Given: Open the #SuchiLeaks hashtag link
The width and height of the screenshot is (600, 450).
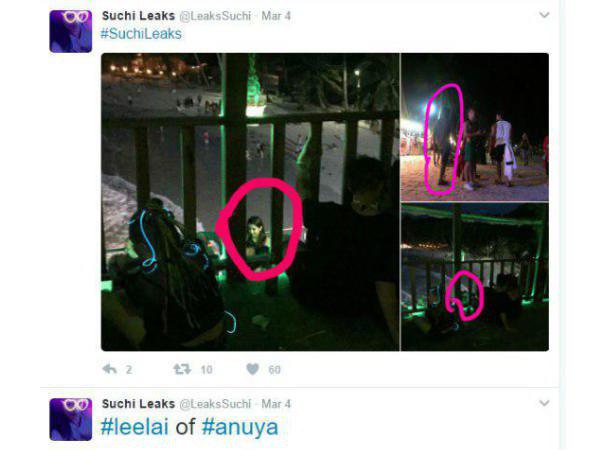Looking at the screenshot, I should click(x=141, y=34).
